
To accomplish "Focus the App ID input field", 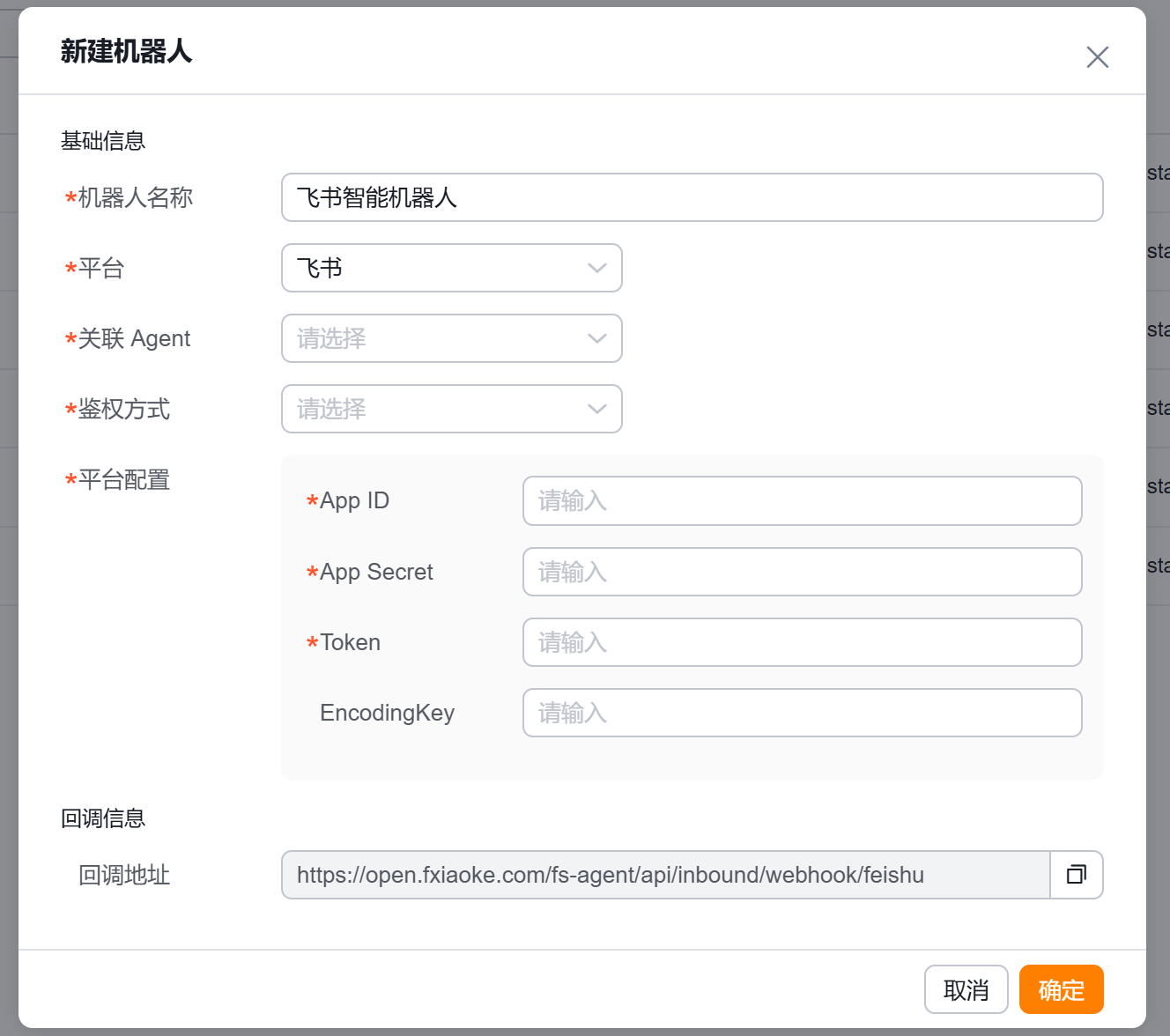I will pos(803,501).
